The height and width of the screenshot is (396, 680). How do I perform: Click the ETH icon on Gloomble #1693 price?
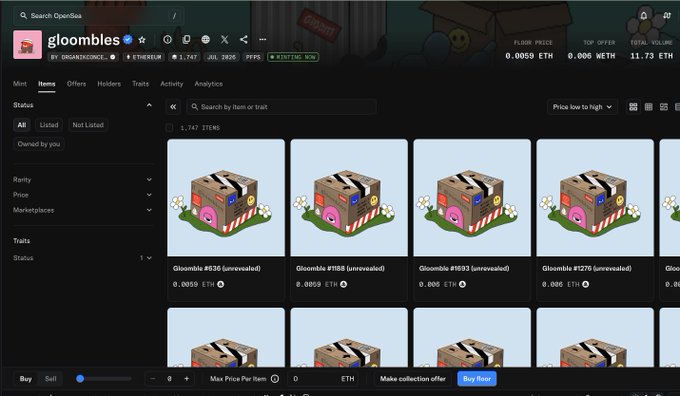point(462,284)
